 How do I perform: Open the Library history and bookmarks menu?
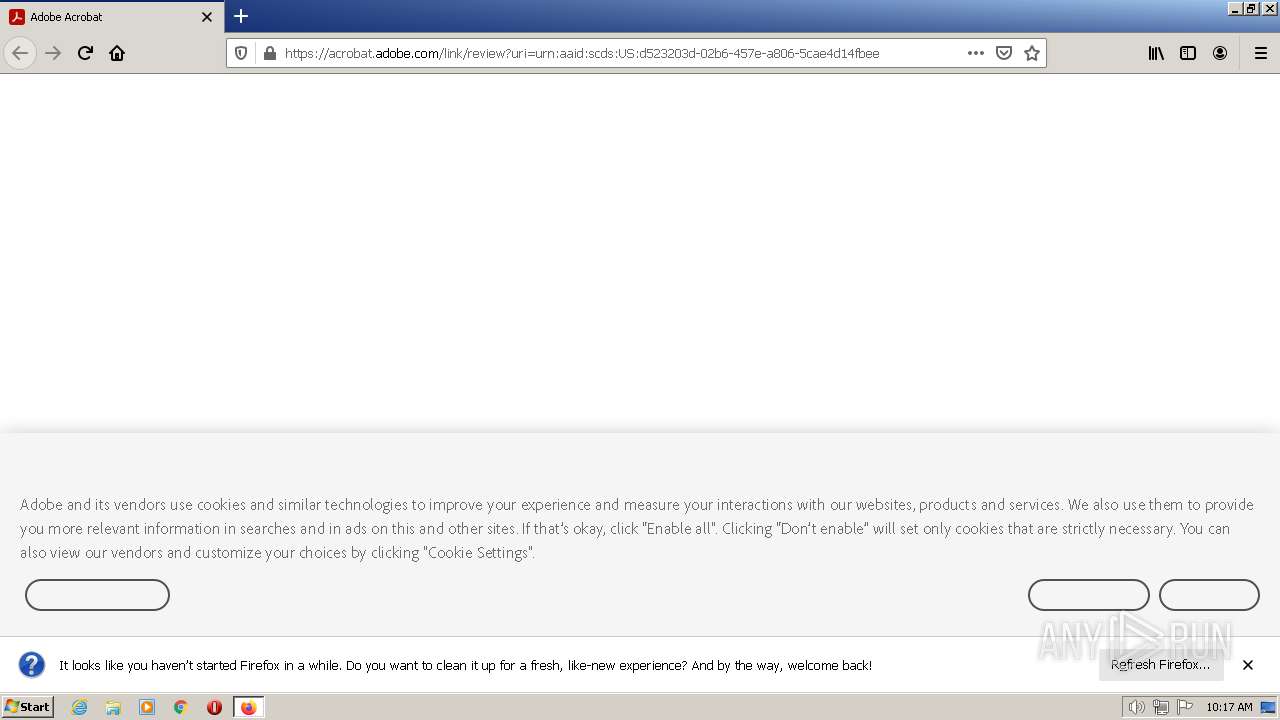click(1156, 53)
